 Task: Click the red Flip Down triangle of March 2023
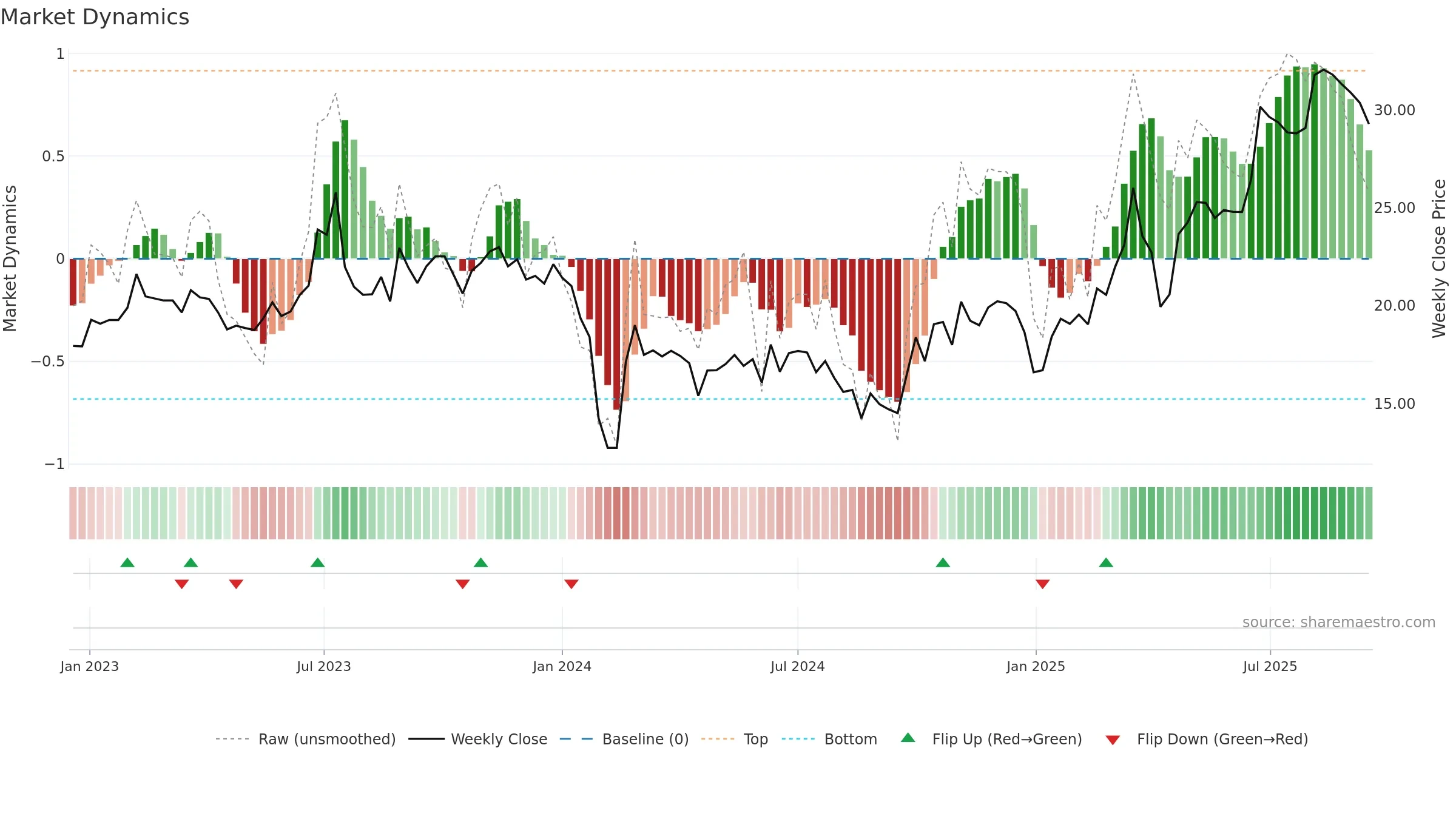click(182, 584)
